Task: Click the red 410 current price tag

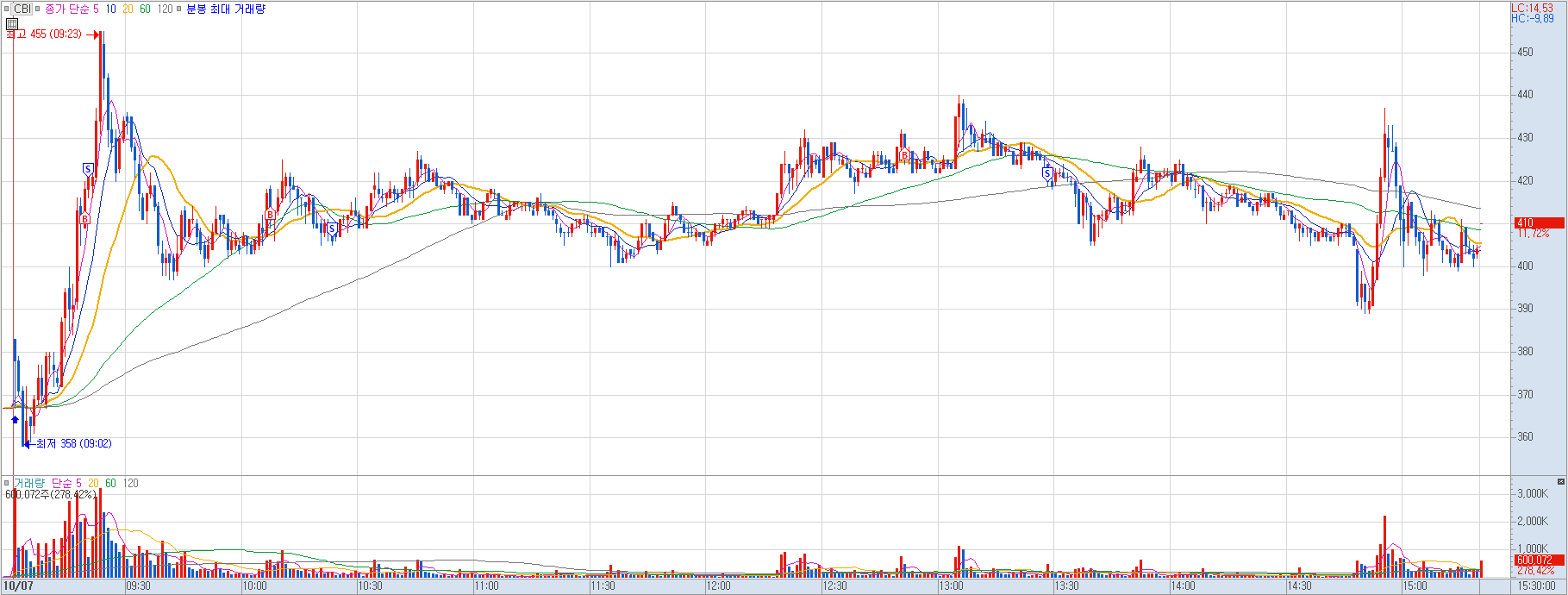Action: pos(1539,222)
